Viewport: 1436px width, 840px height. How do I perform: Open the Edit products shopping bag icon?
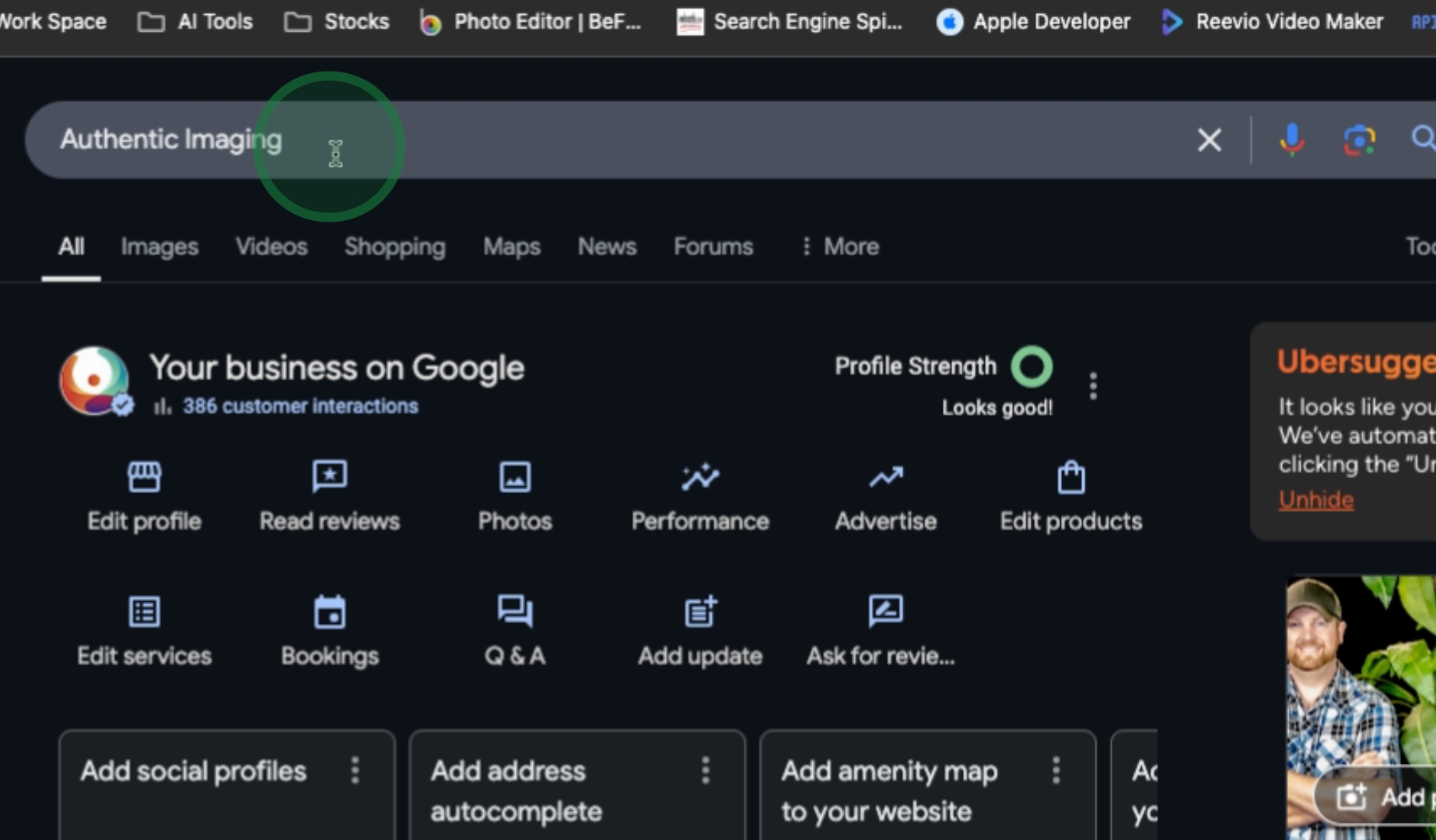1071,477
